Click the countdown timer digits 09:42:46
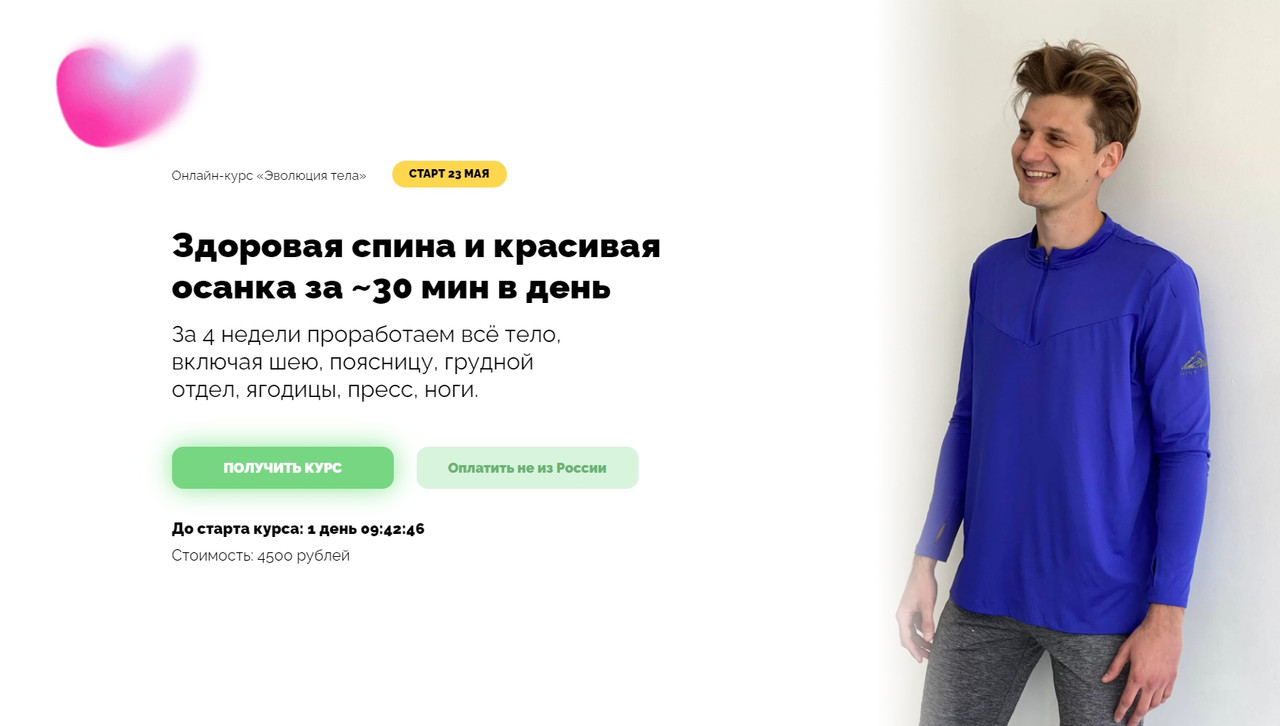Viewport: 1280px width, 726px height. pyautogui.click(x=392, y=529)
